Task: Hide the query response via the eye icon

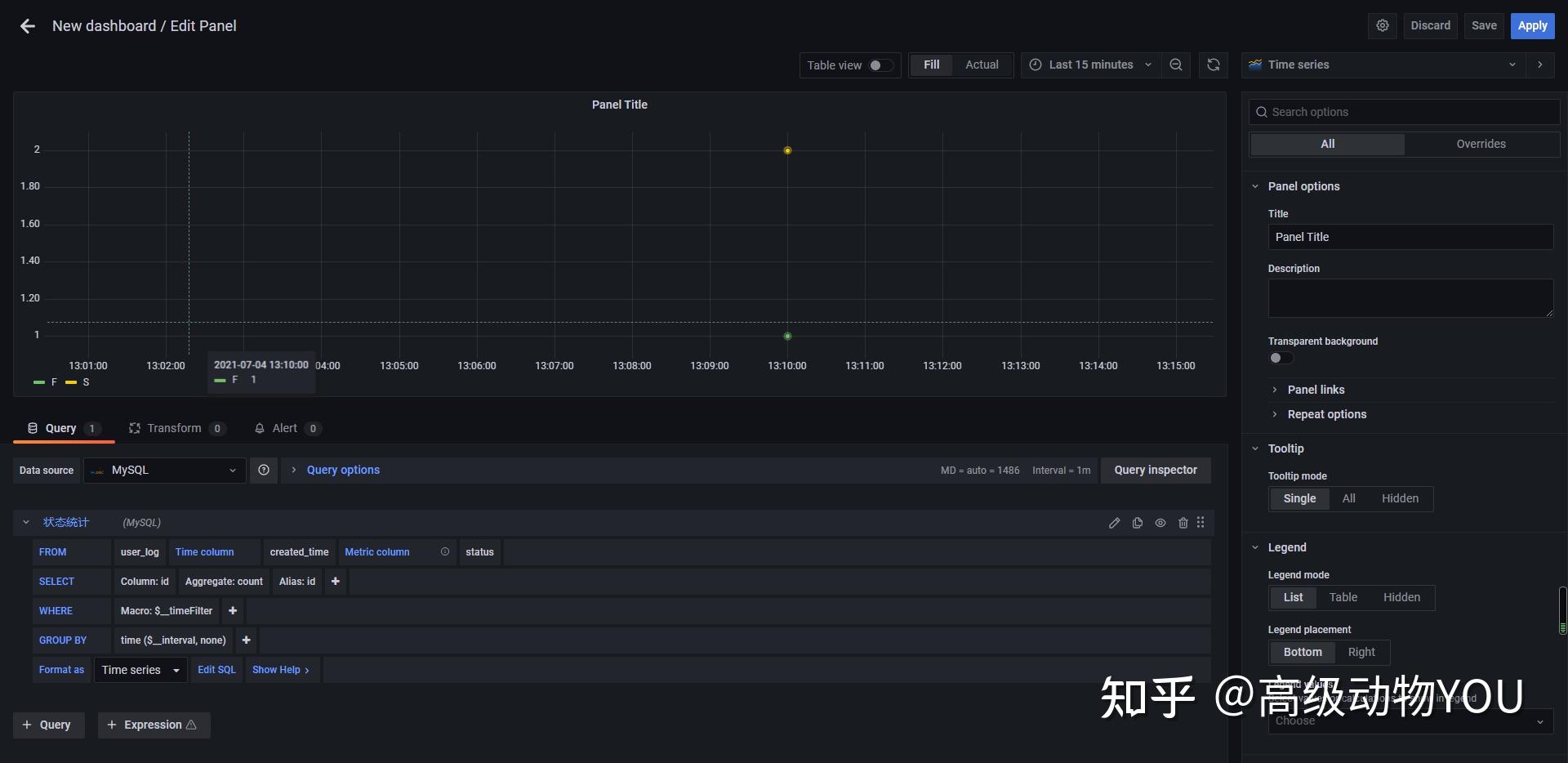Action: pos(1160,523)
